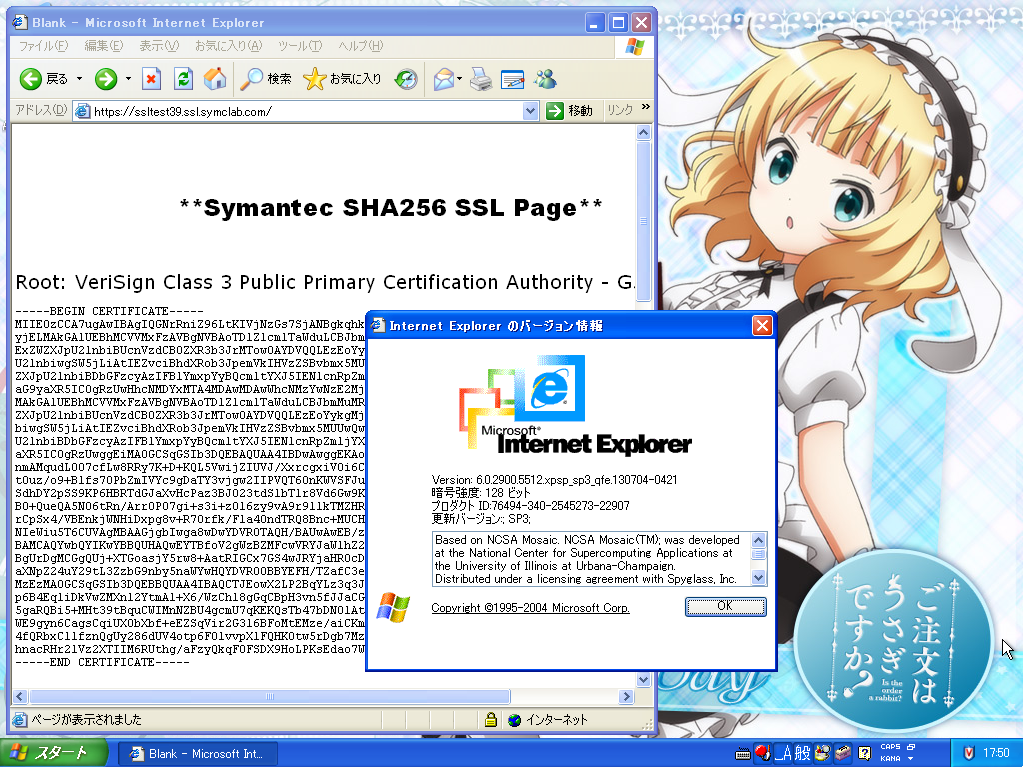Open the お気に入り(A) menu
The width and height of the screenshot is (1024, 767).
[229, 46]
